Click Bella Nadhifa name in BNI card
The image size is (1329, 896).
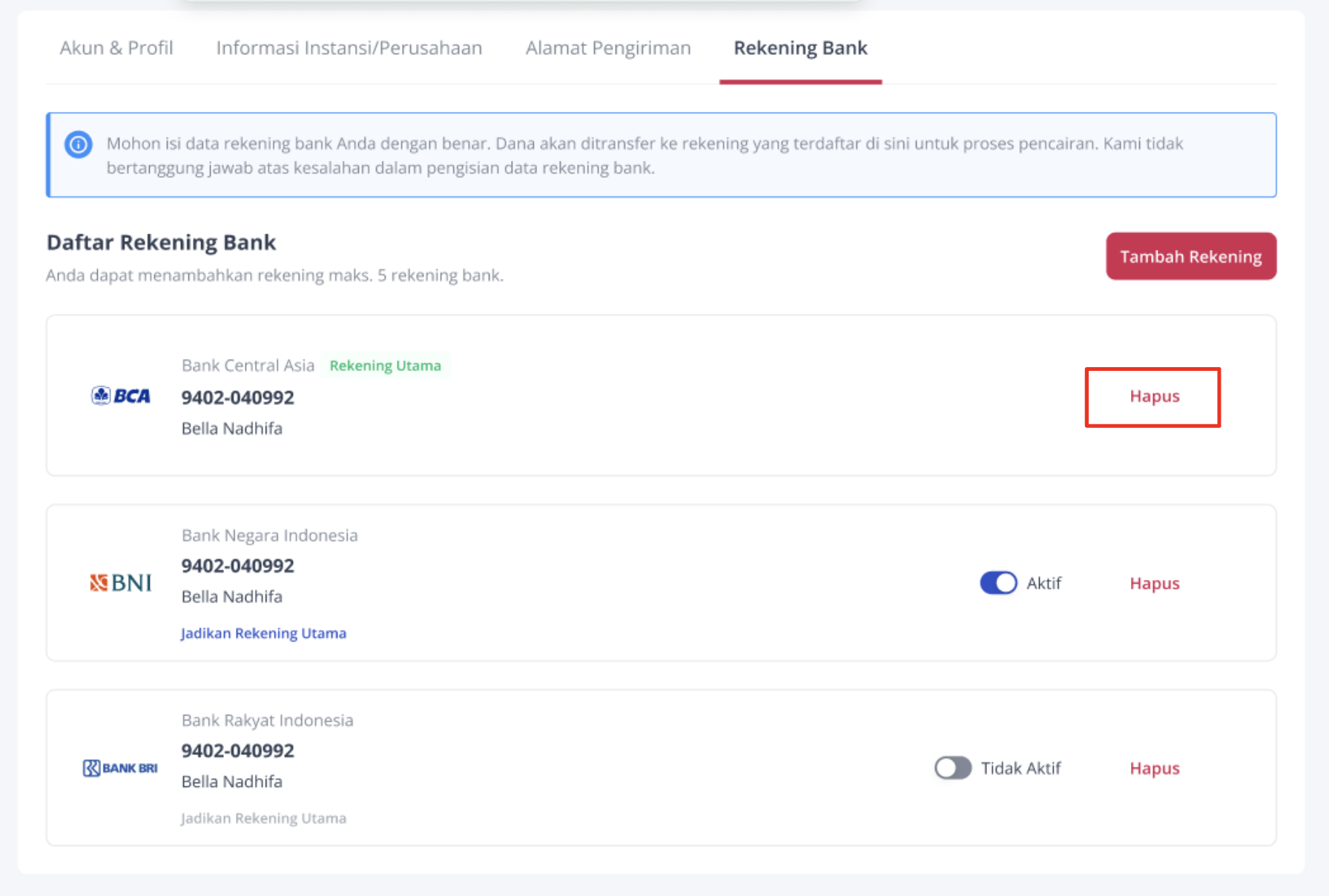click(231, 597)
